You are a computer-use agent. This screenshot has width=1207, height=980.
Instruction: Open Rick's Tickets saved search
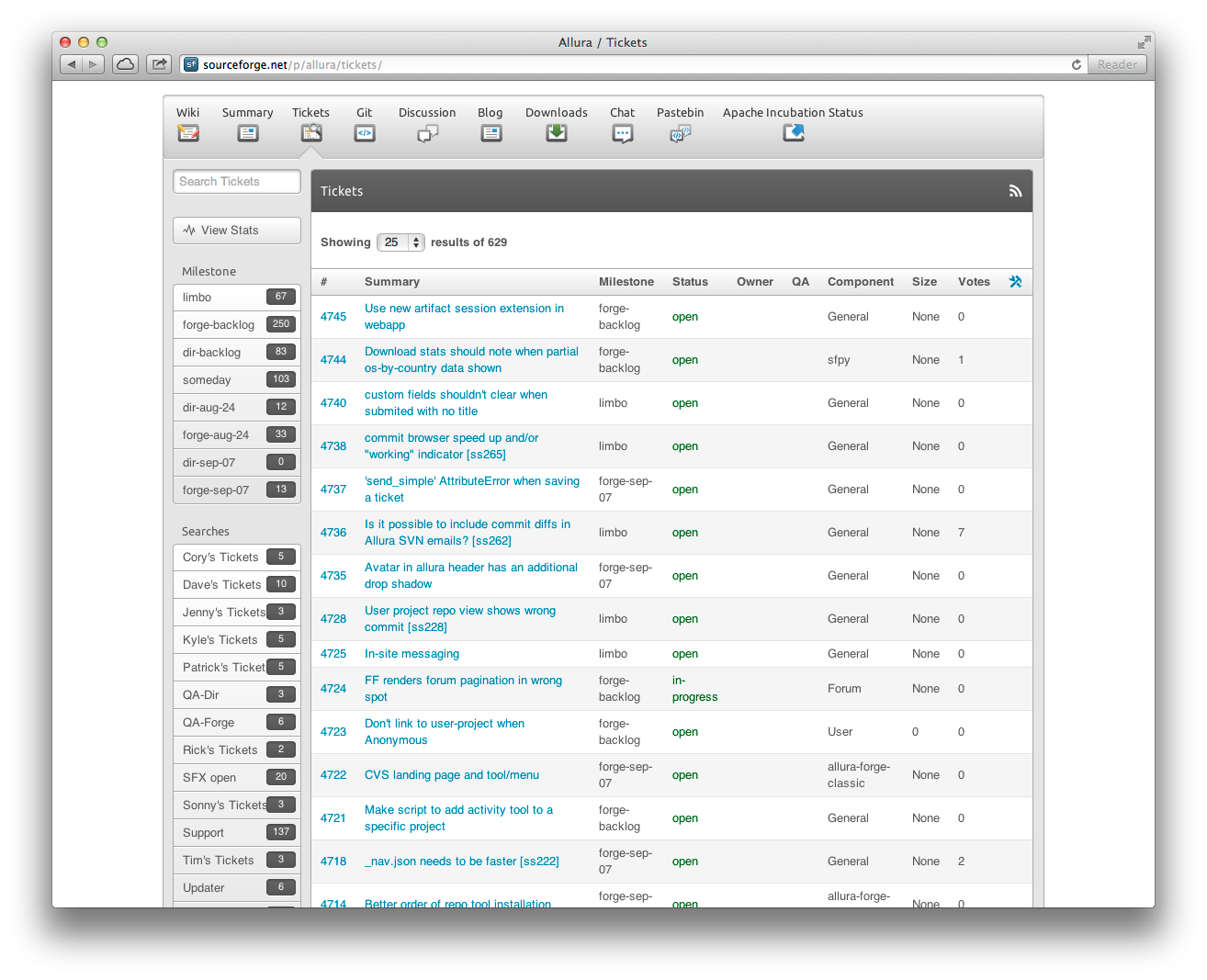237,750
